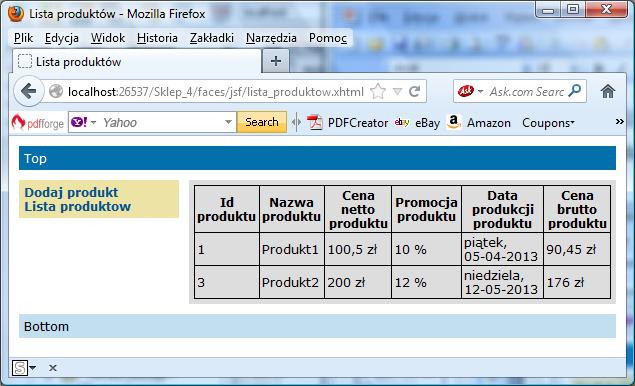Screen dimensions: 635x386
Task: Select the Lista produktów browser tab
Action: (137, 62)
